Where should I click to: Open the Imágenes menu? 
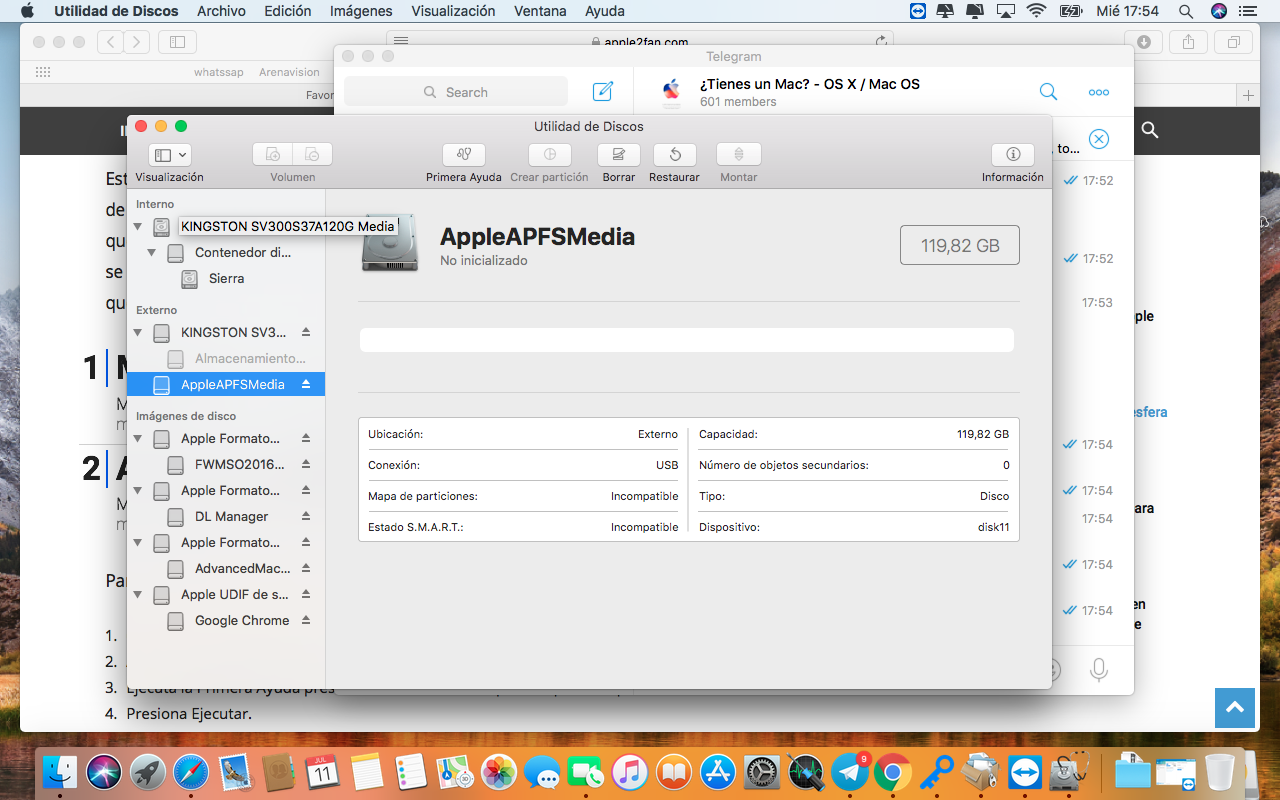pos(359,11)
